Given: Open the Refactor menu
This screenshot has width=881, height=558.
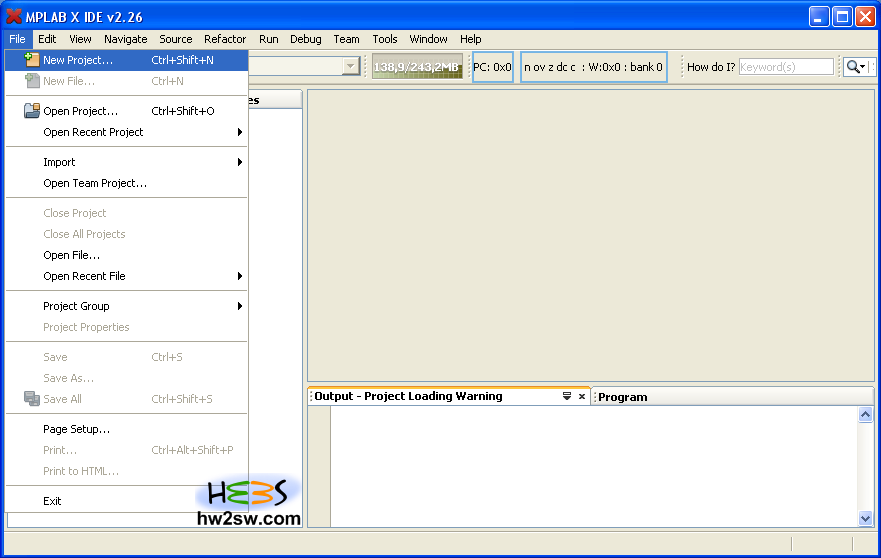Looking at the screenshot, I should pyautogui.click(x=225, y=39).
